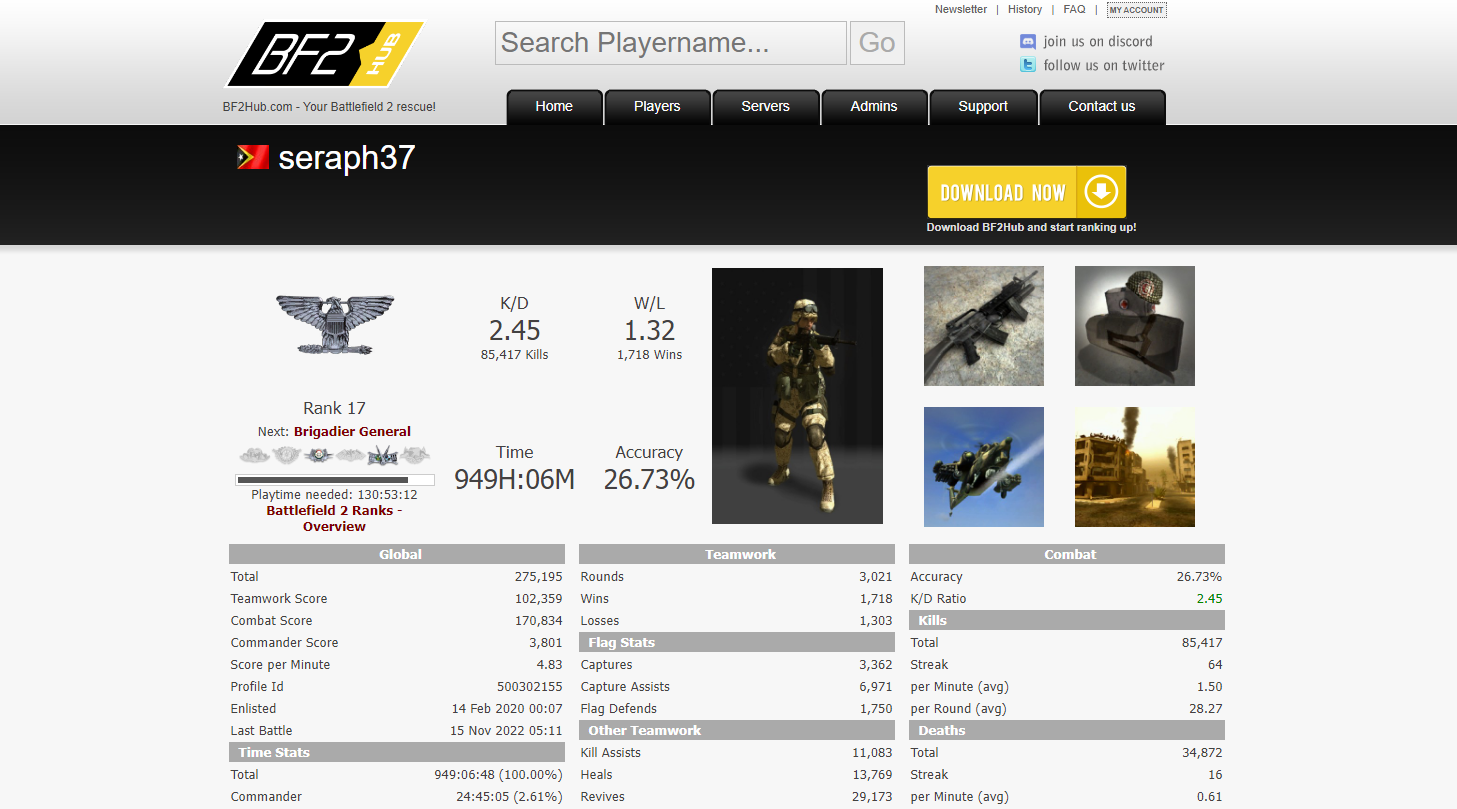Open the History link
The width and height of the screenshot is (1457, 809).
[1025, 9]
